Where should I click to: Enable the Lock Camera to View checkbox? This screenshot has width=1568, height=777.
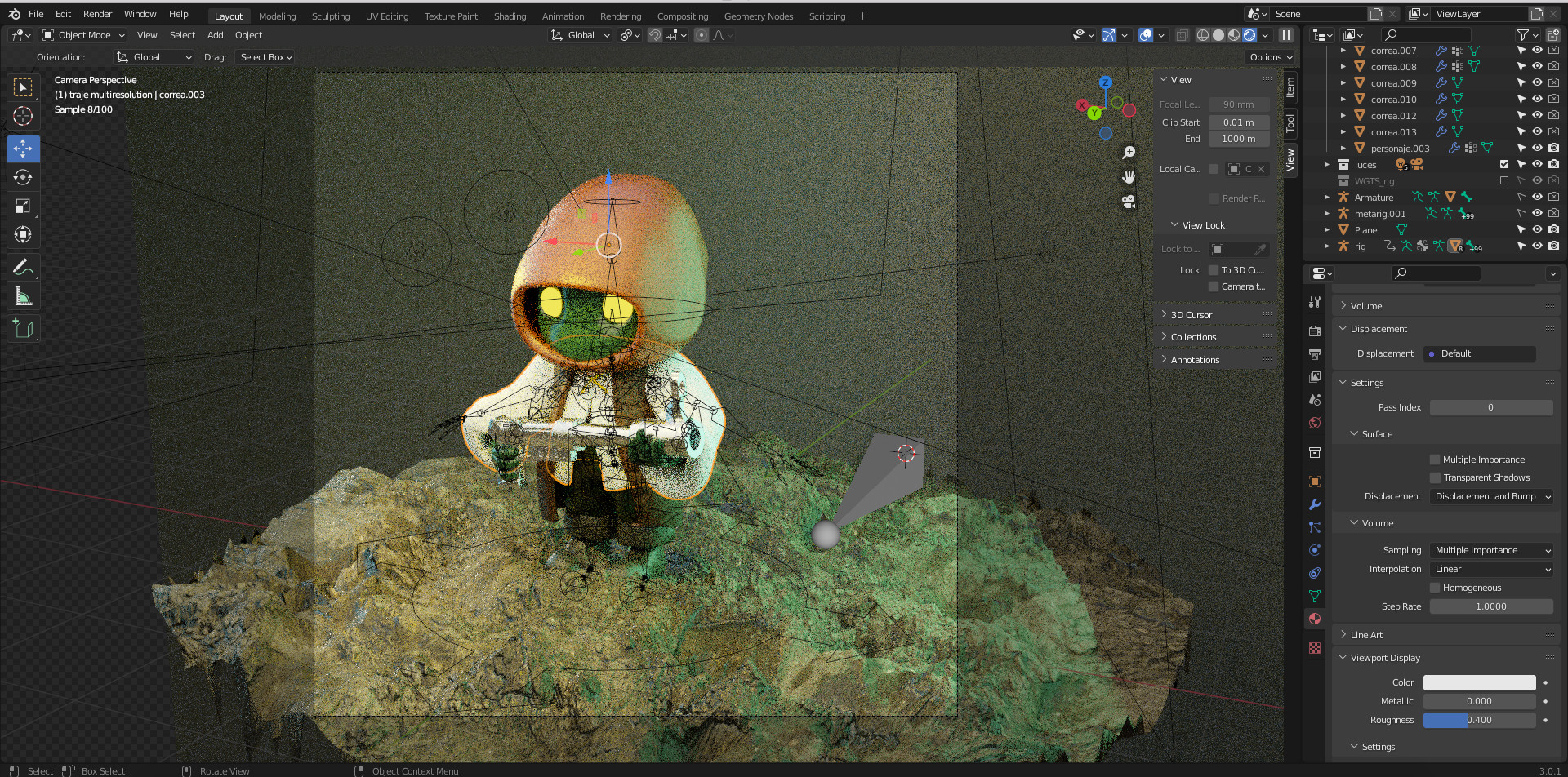click(x=1214, y=286)
